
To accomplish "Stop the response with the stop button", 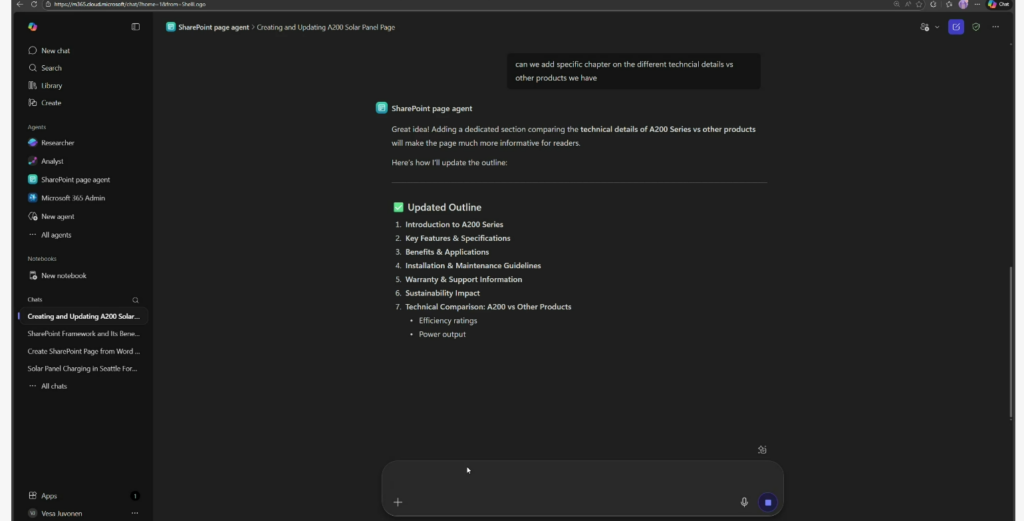I will pyautogui.click(x=767, y=502).
